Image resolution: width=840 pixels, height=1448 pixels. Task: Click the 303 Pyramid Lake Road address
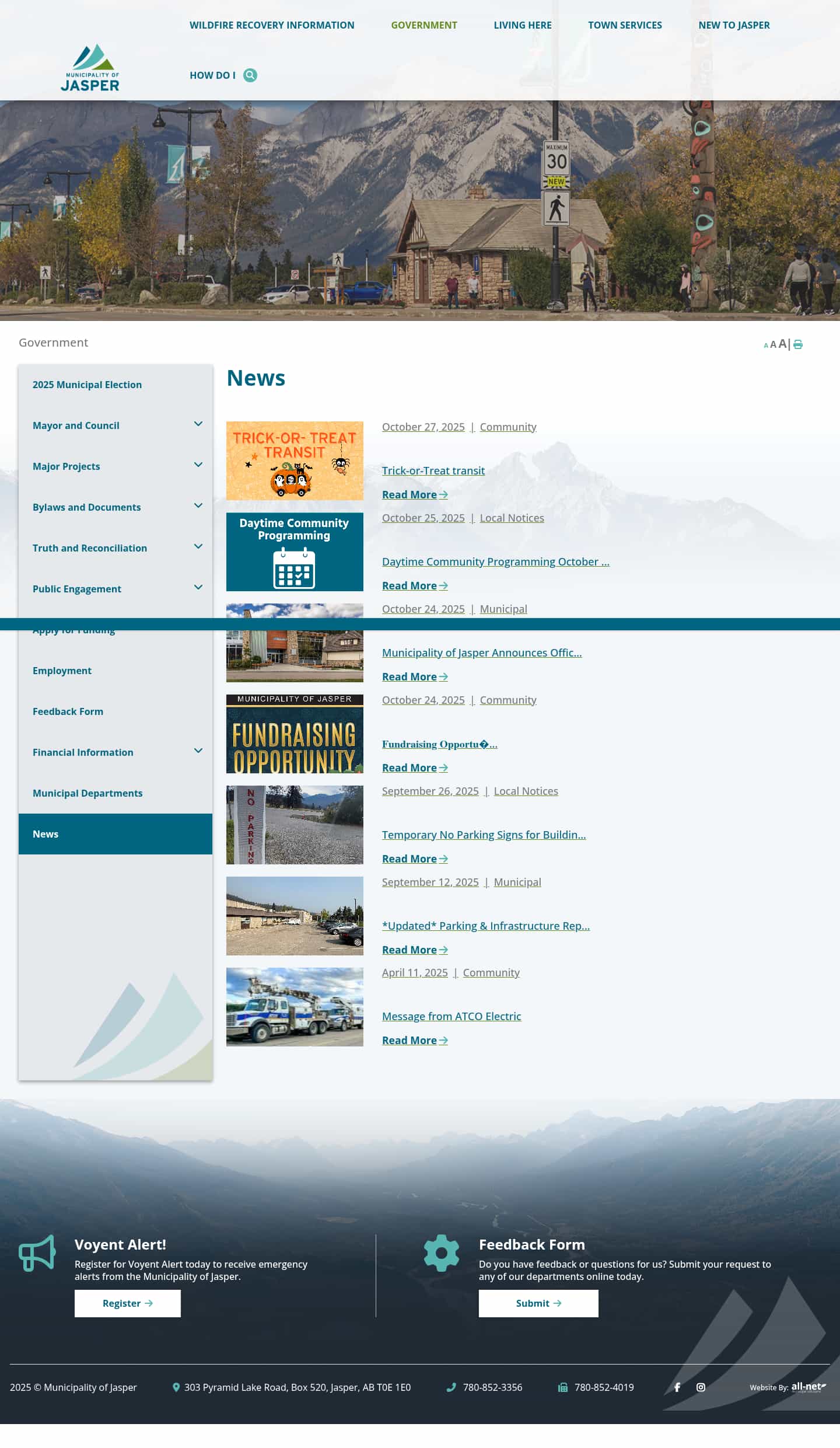(297, 1387)
